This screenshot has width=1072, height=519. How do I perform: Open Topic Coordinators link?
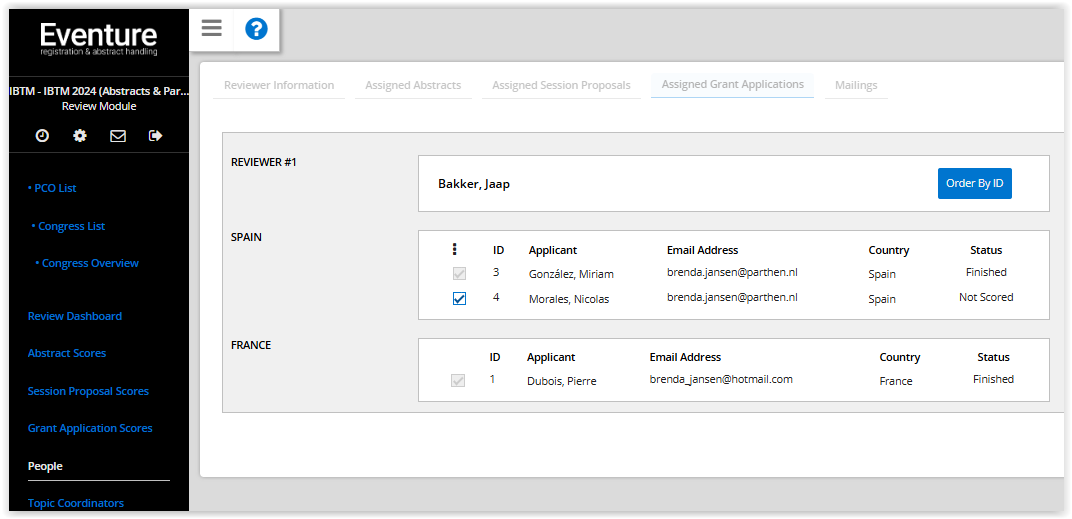click(x=76, y=503)
